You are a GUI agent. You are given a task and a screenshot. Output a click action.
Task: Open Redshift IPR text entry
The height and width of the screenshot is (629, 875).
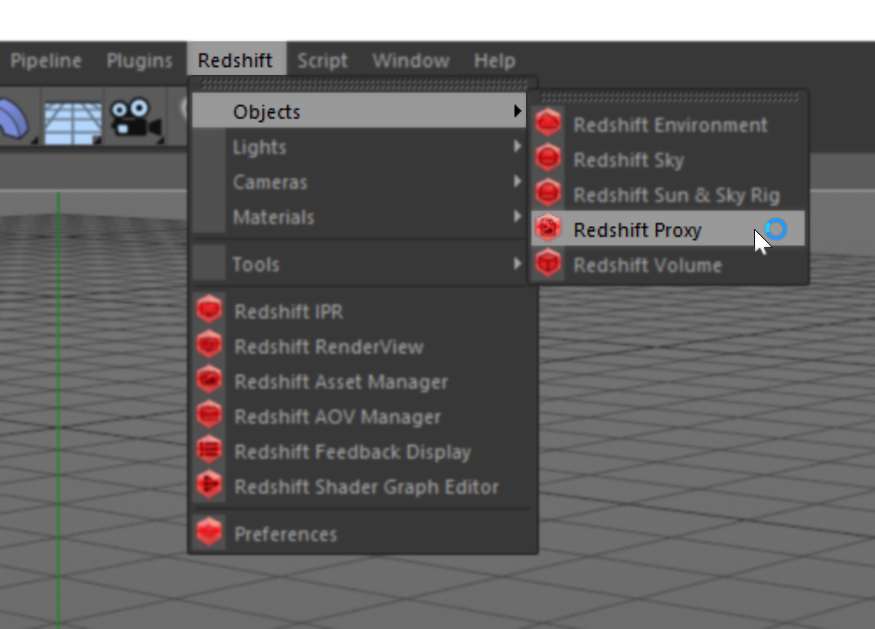tap(289, 311)
